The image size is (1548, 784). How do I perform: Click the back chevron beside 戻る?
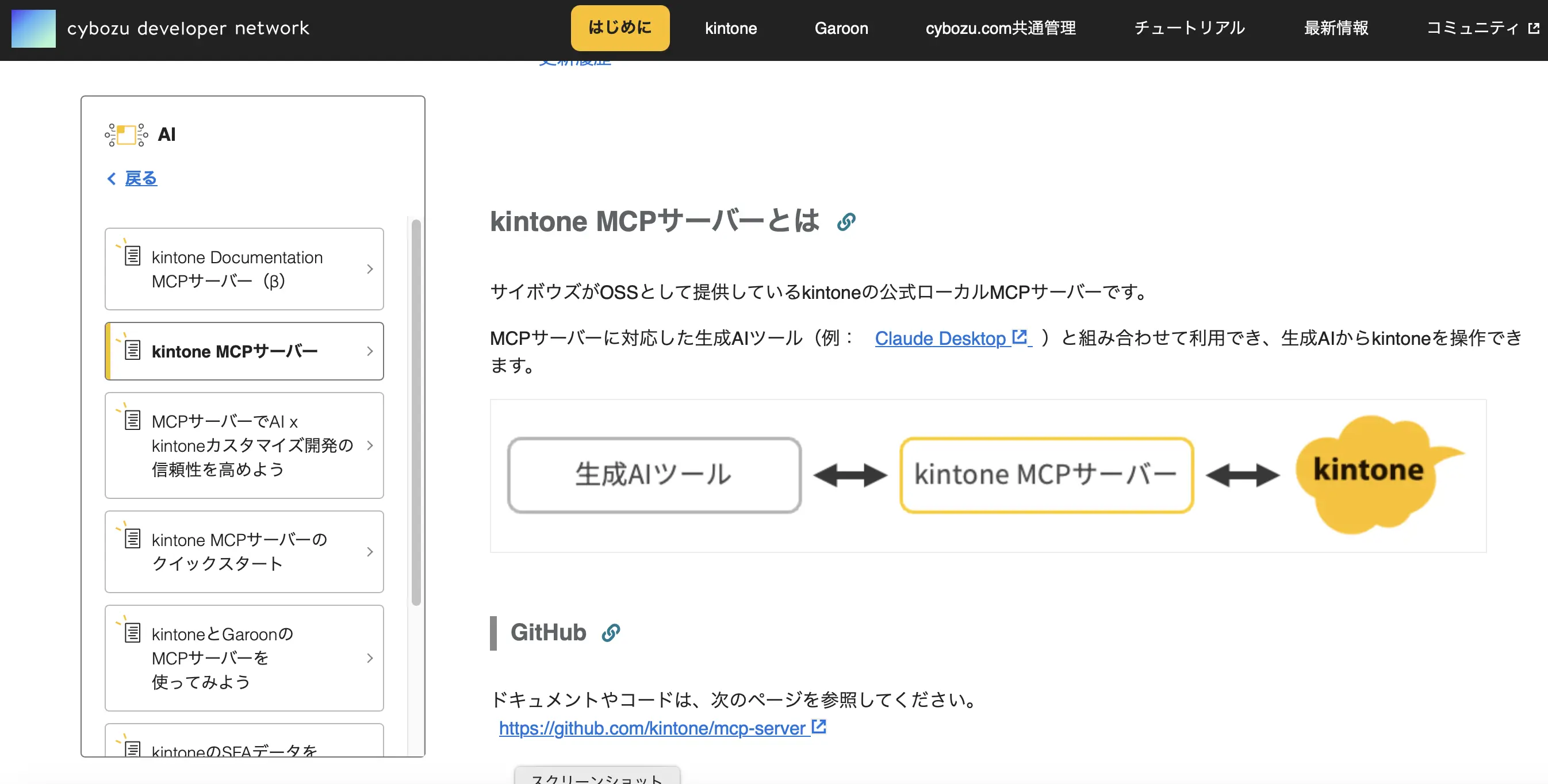coord(111,178)
